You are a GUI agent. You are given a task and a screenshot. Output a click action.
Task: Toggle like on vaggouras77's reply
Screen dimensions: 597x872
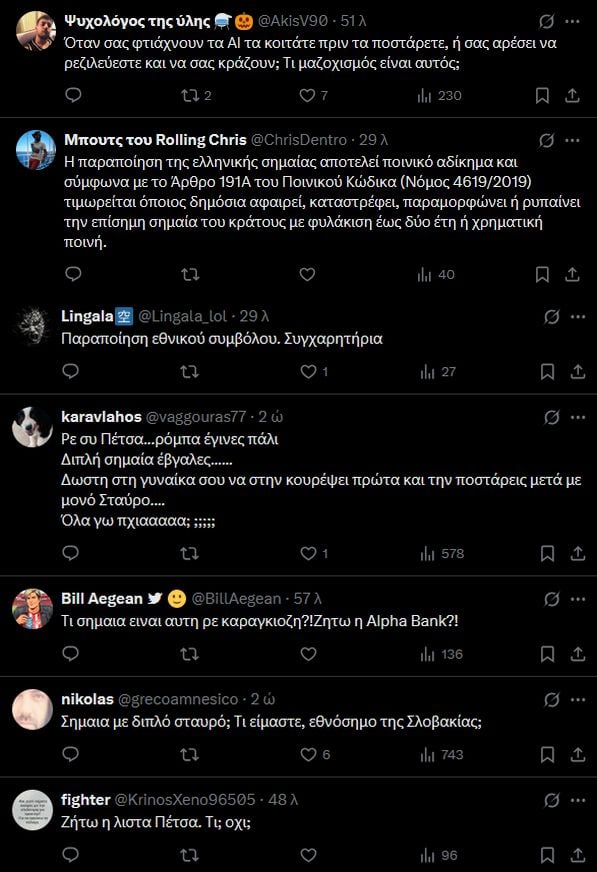pyautogui.click(x=305, y=553)
